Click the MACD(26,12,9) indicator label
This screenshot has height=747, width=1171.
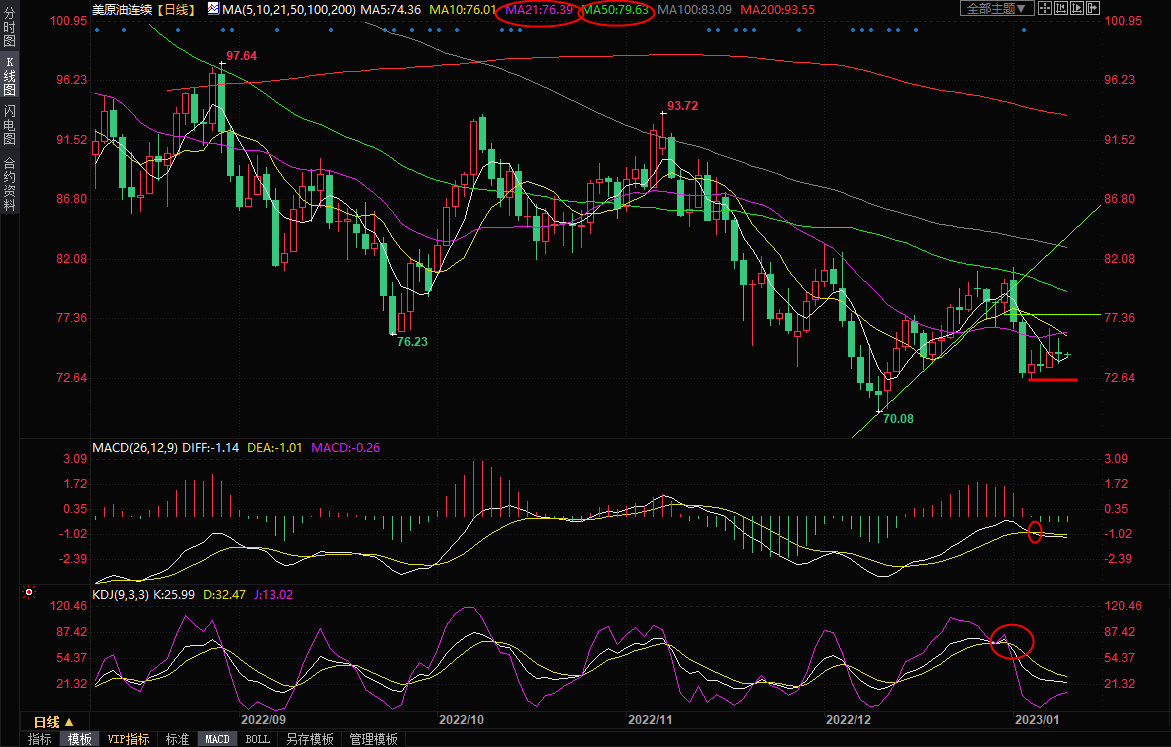tap(134, 447)
